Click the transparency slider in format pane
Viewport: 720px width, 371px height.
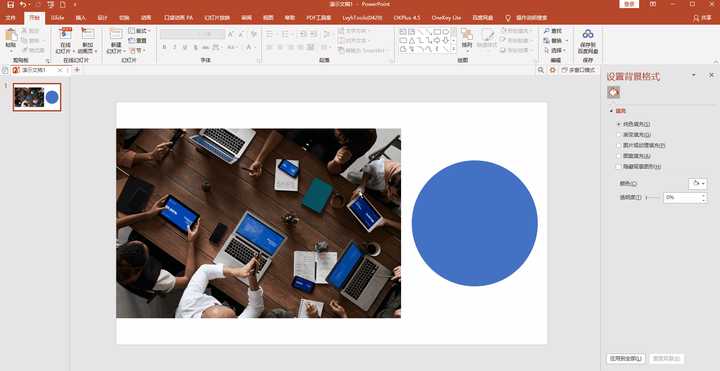click(x=652, y=197)
